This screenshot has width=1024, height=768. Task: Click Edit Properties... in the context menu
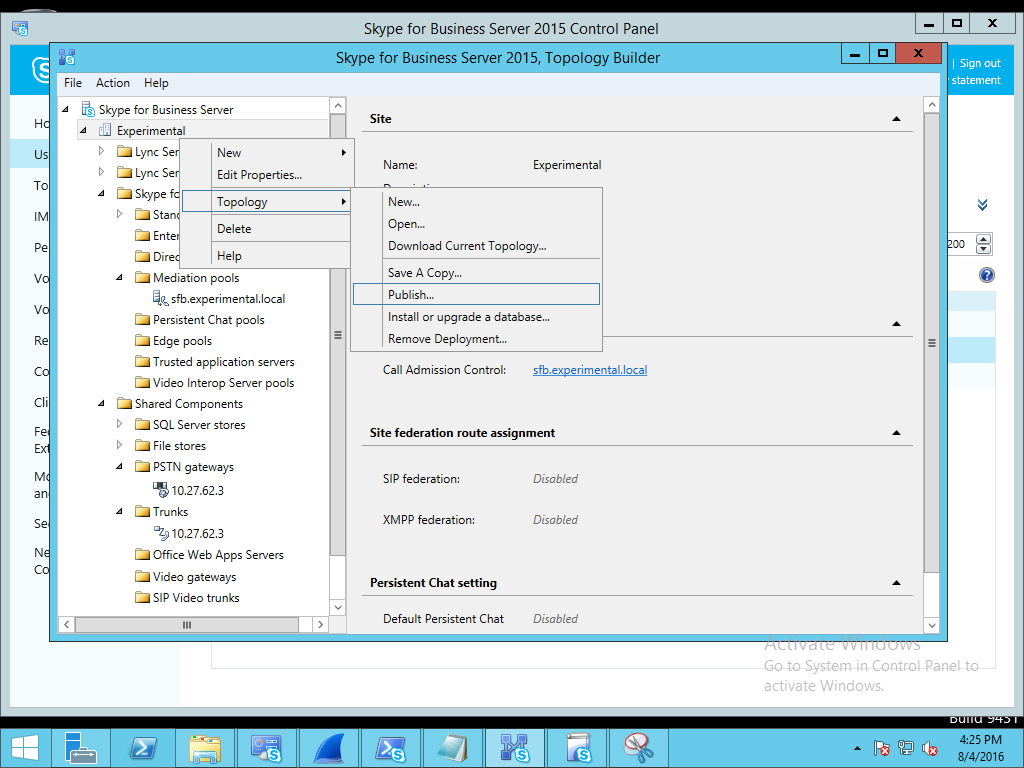(259, 175)
